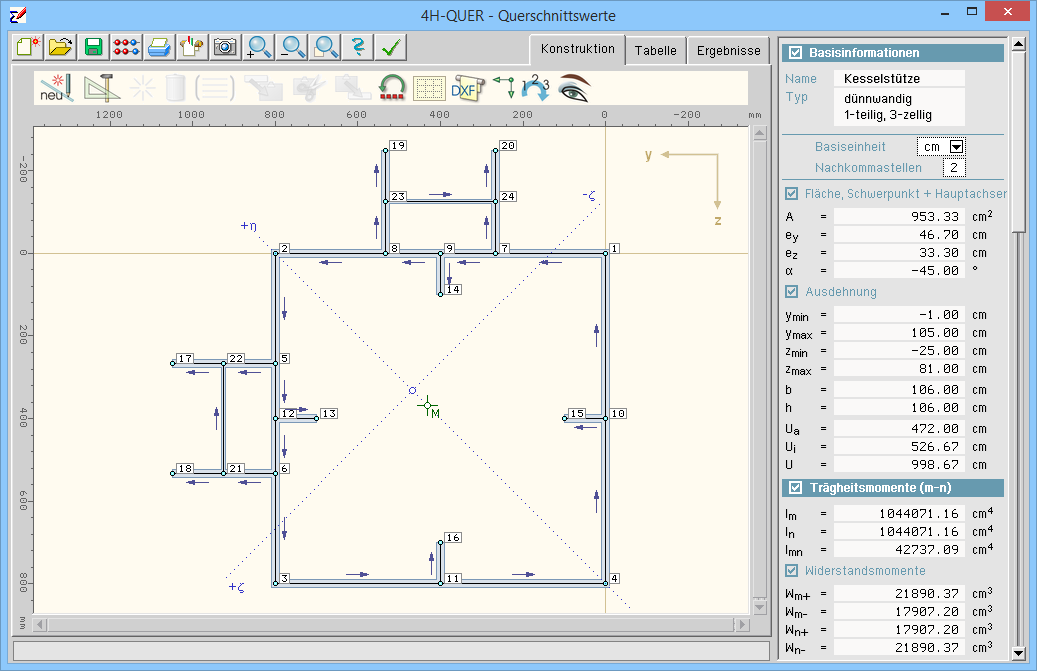1037x671 pixels.
Task: Click the Nachkommastellen value field
Action: pyautogui.click(x=953, y=168)
